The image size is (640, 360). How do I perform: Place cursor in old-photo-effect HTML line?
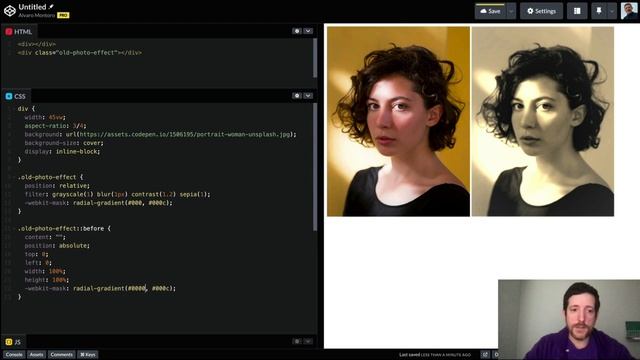(80, 53)
